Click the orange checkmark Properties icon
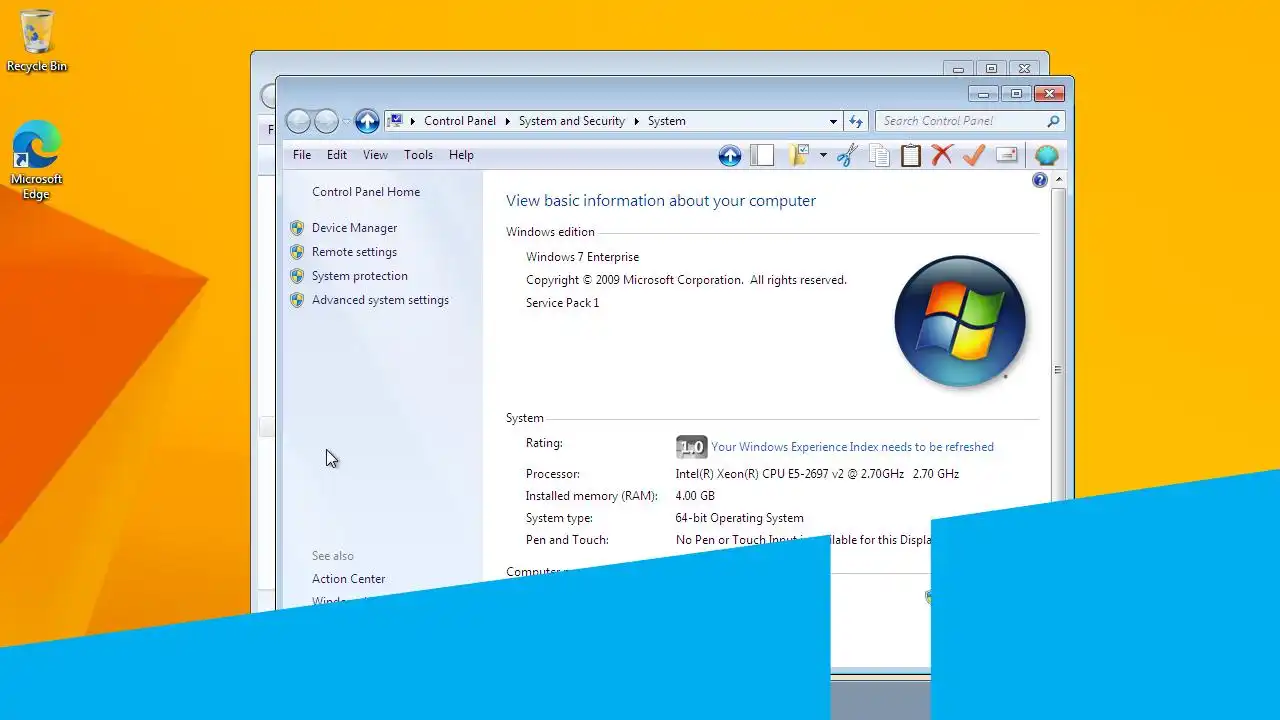The width and height of the screenshot is (1280, 720). pyautogui.click(x=974, y=155)
